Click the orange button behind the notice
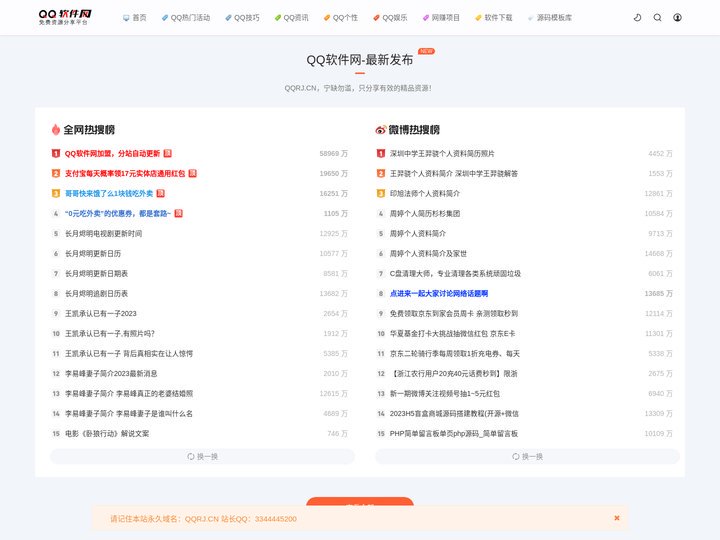The height and width of the screenshot is (540, 720). click(360, 501)
